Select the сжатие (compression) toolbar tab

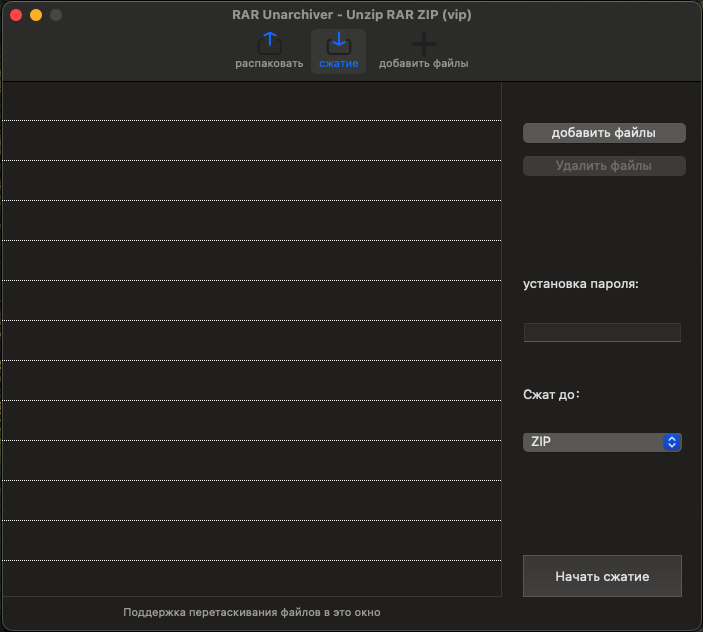tap(338, 51)
